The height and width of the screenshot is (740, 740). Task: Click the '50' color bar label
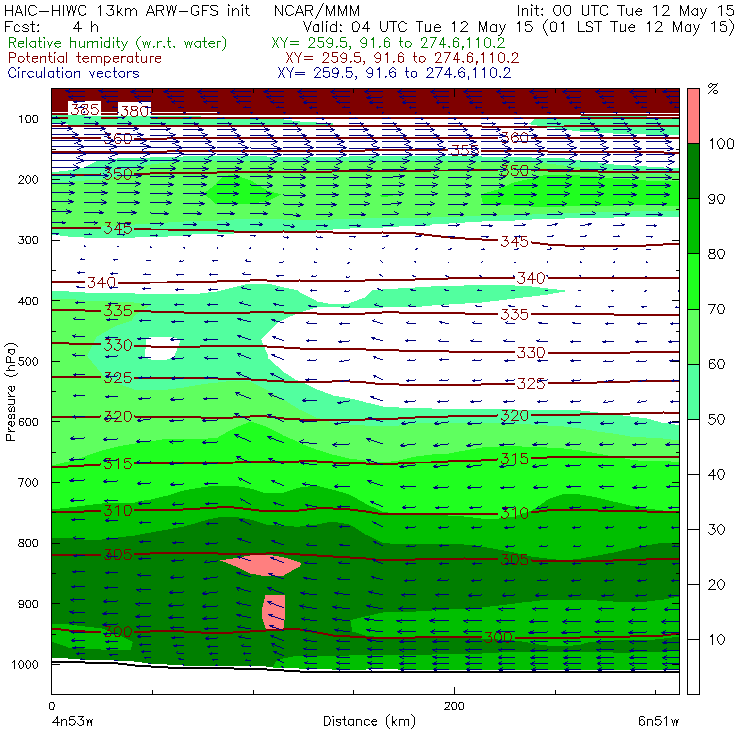[716, 420]
